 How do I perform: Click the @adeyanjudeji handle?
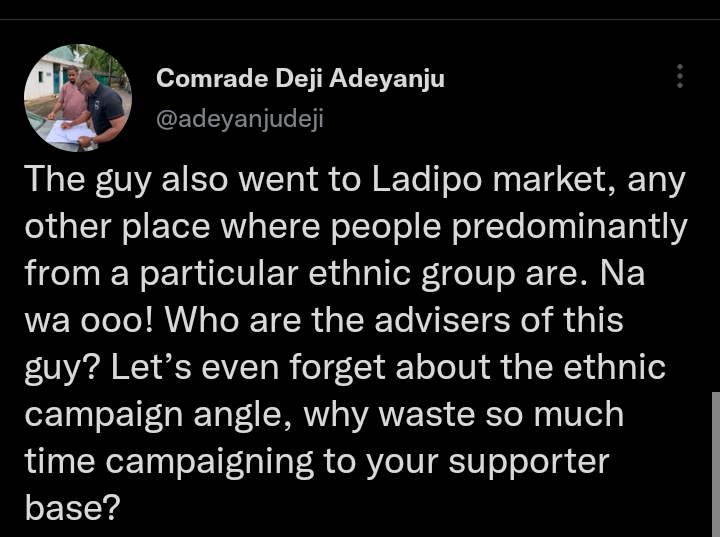point(240,119)
